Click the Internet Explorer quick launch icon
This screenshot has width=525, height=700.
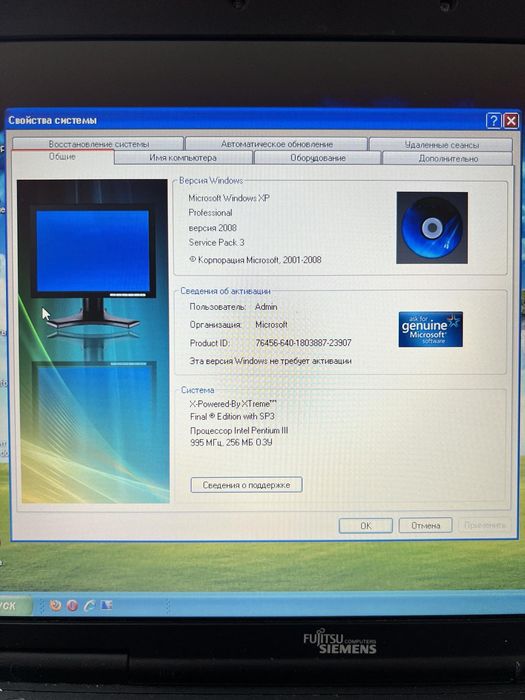89,605
